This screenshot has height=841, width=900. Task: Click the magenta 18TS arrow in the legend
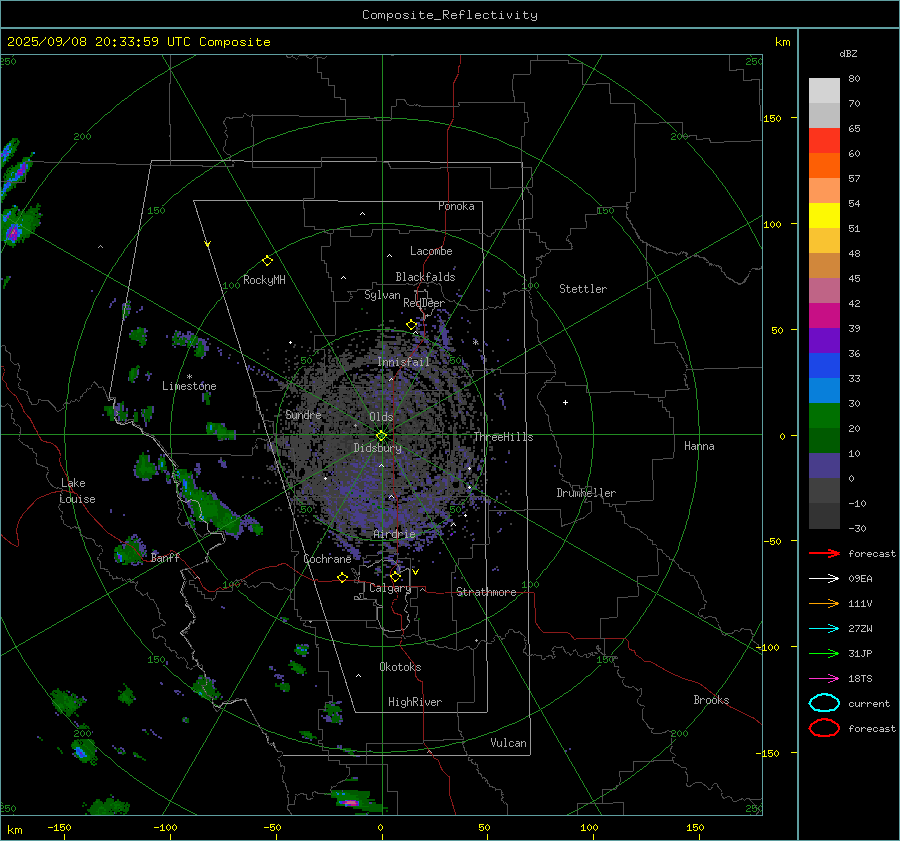click(x=824, y=679)
